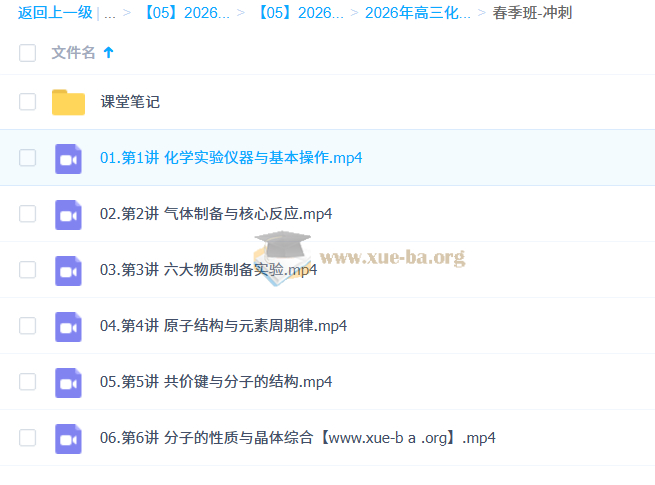Select checkbox for 01.第1讲 video file

28,158
